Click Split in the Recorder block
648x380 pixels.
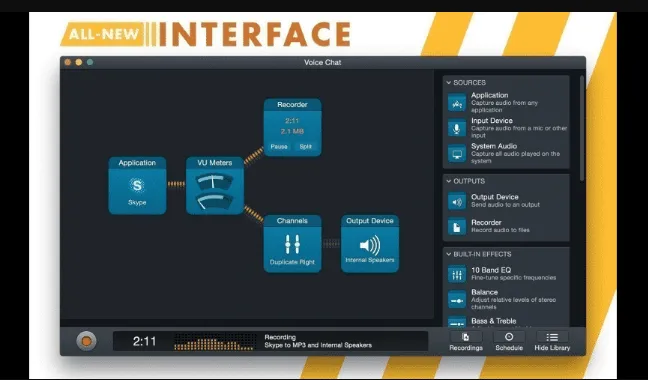(305, 147)
